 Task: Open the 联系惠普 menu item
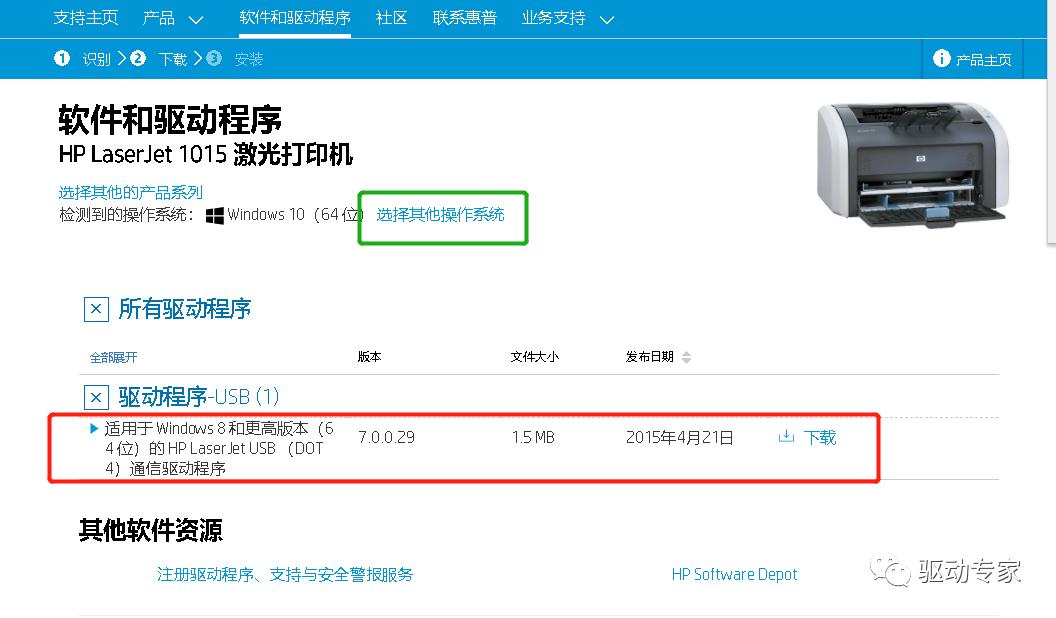(464, 18)
